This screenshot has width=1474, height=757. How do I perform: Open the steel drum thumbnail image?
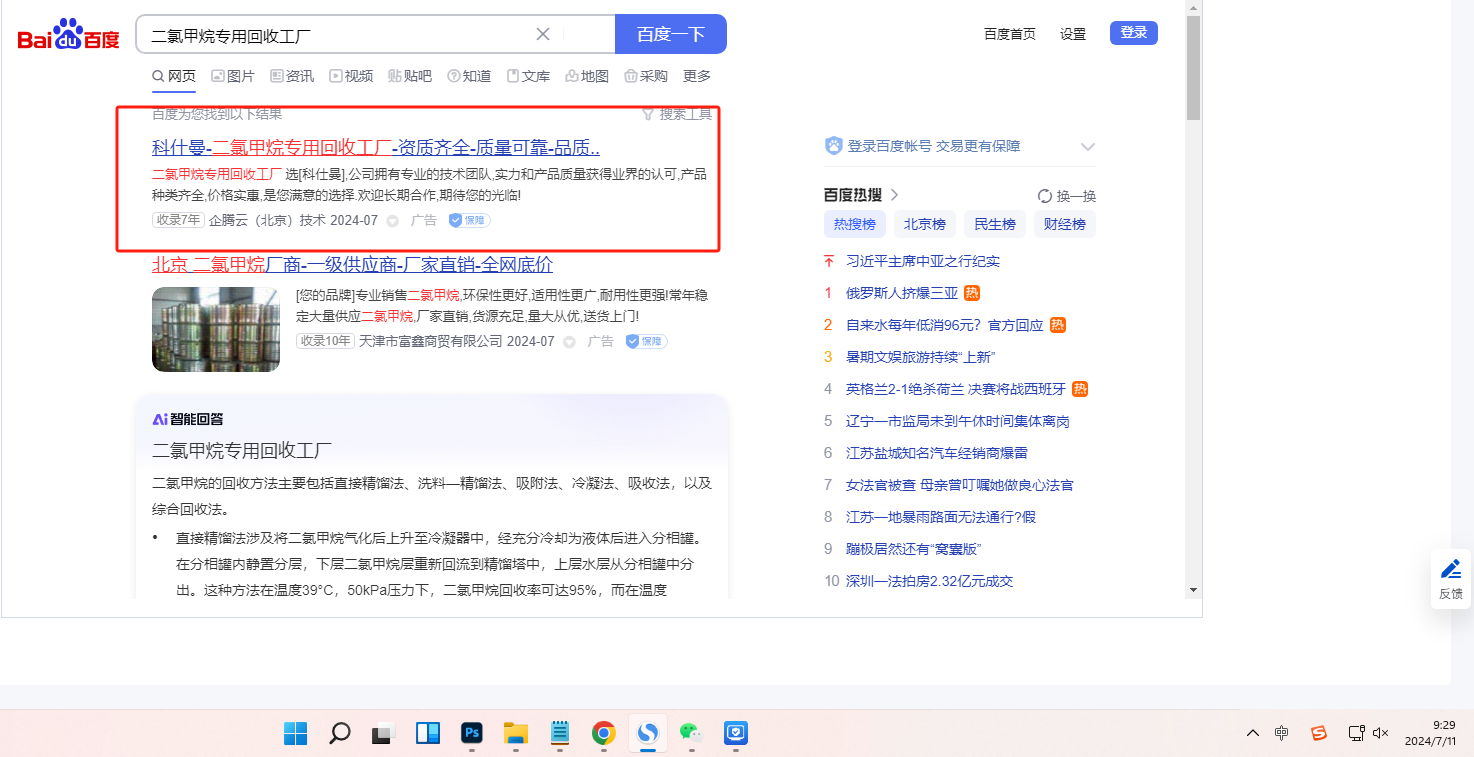216,329
